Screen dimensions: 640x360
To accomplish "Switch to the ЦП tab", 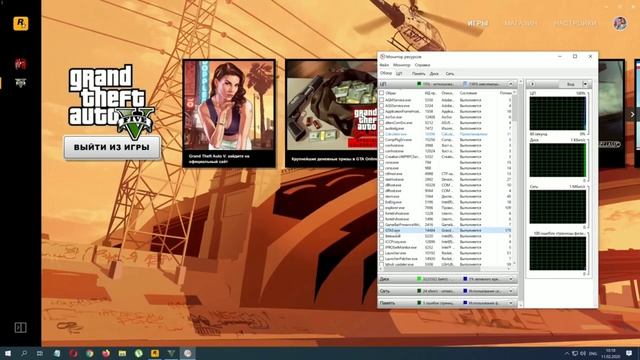I will pyautogui.click(x=399, y=74).
